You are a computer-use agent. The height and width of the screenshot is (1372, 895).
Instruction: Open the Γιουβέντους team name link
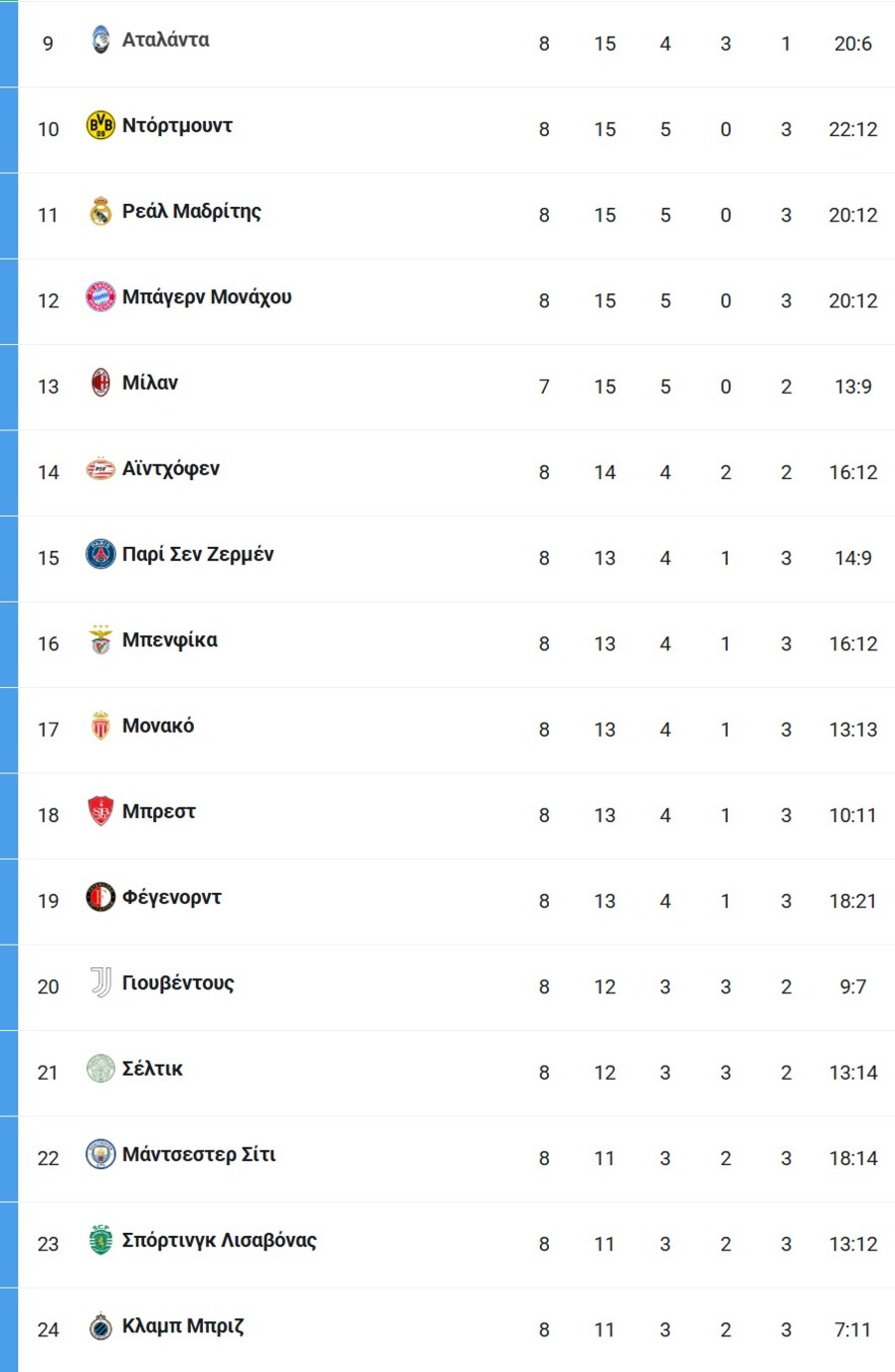pyautogui.click(x=178, y=983)
